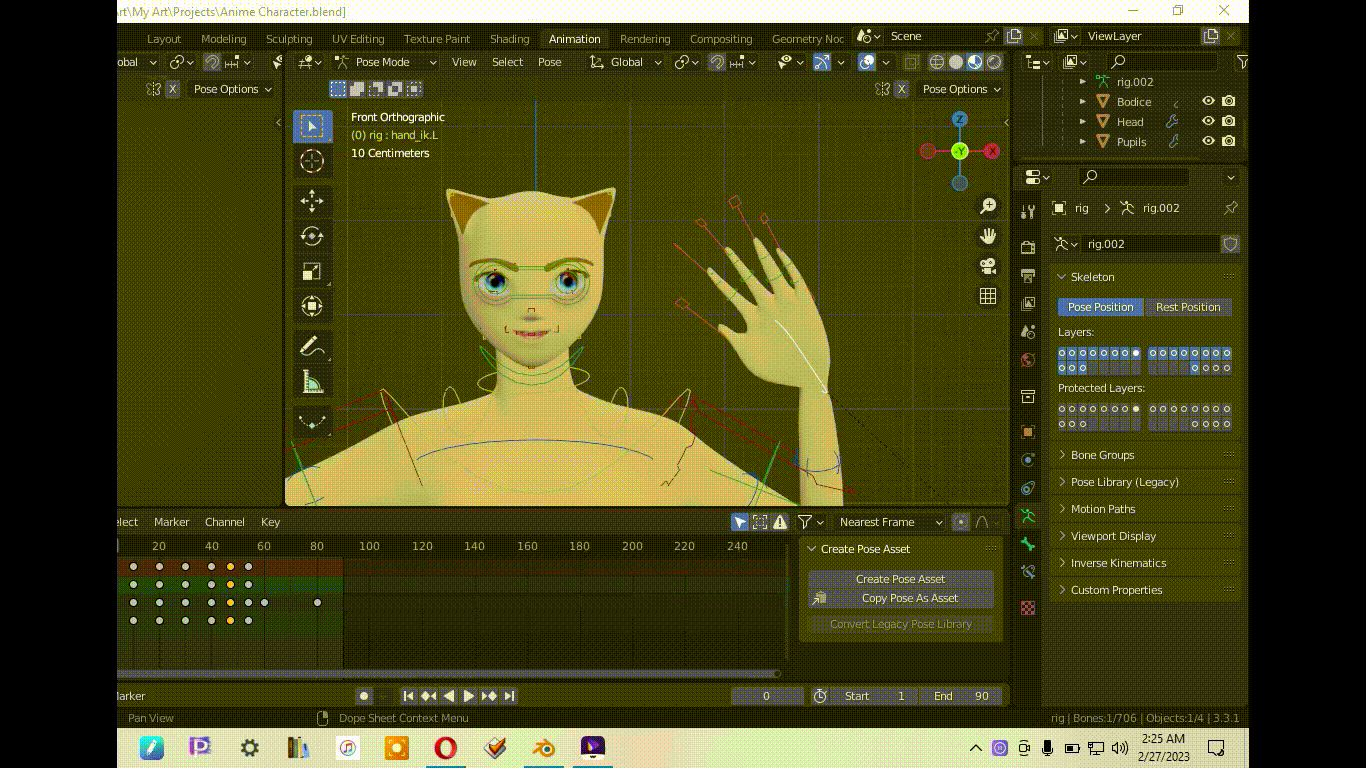Toggle viewport visibility of Bodice
This screenshot has height=768, width=1366.
[x=1208, y=101]
